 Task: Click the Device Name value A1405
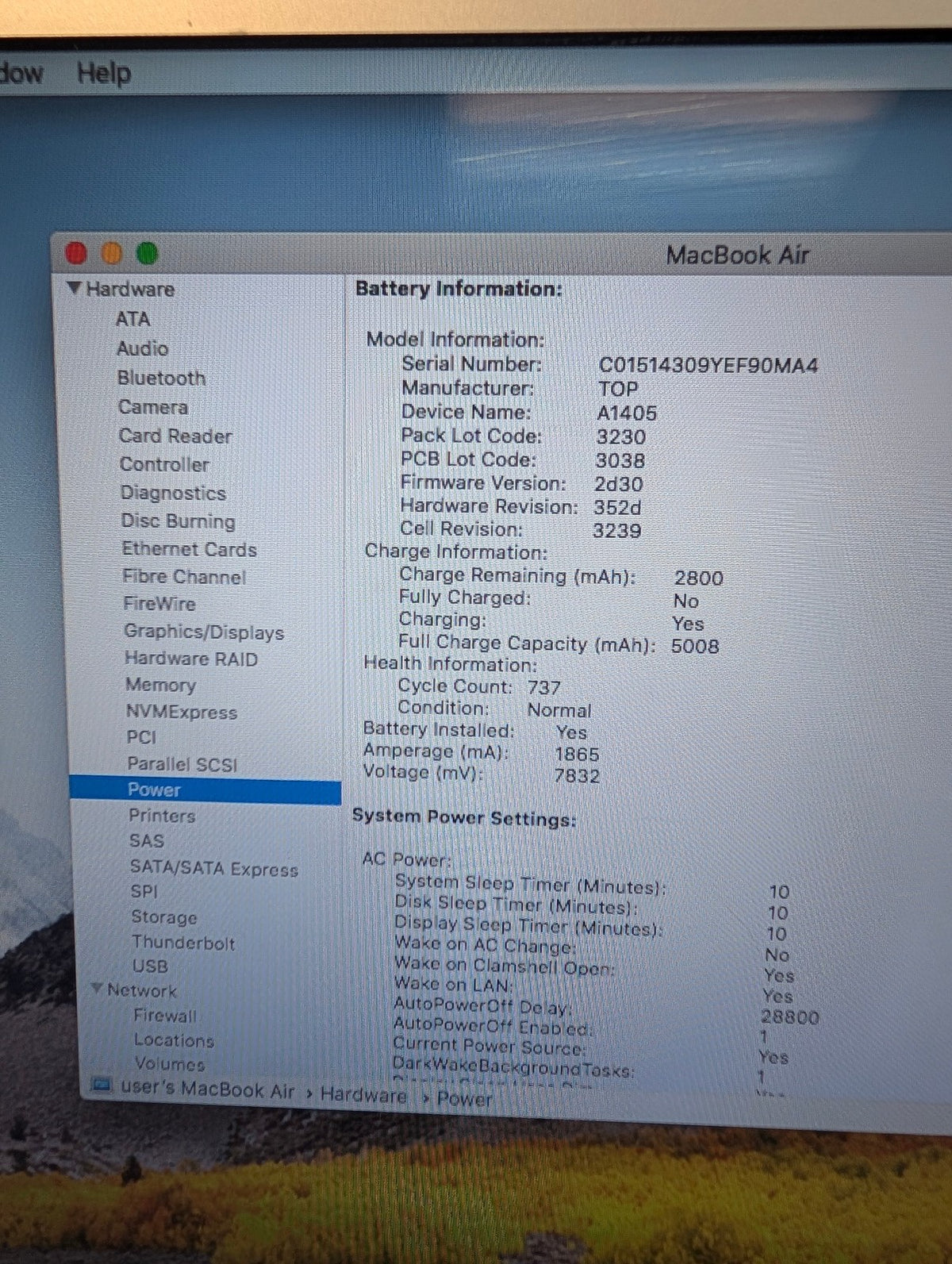pyautogui.click(x=628, y=413)
